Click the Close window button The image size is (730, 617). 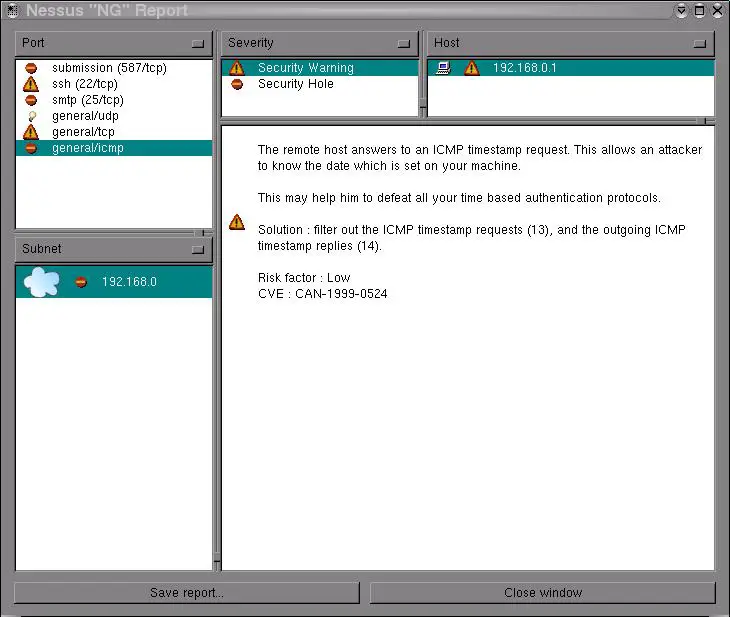[543, 593]
